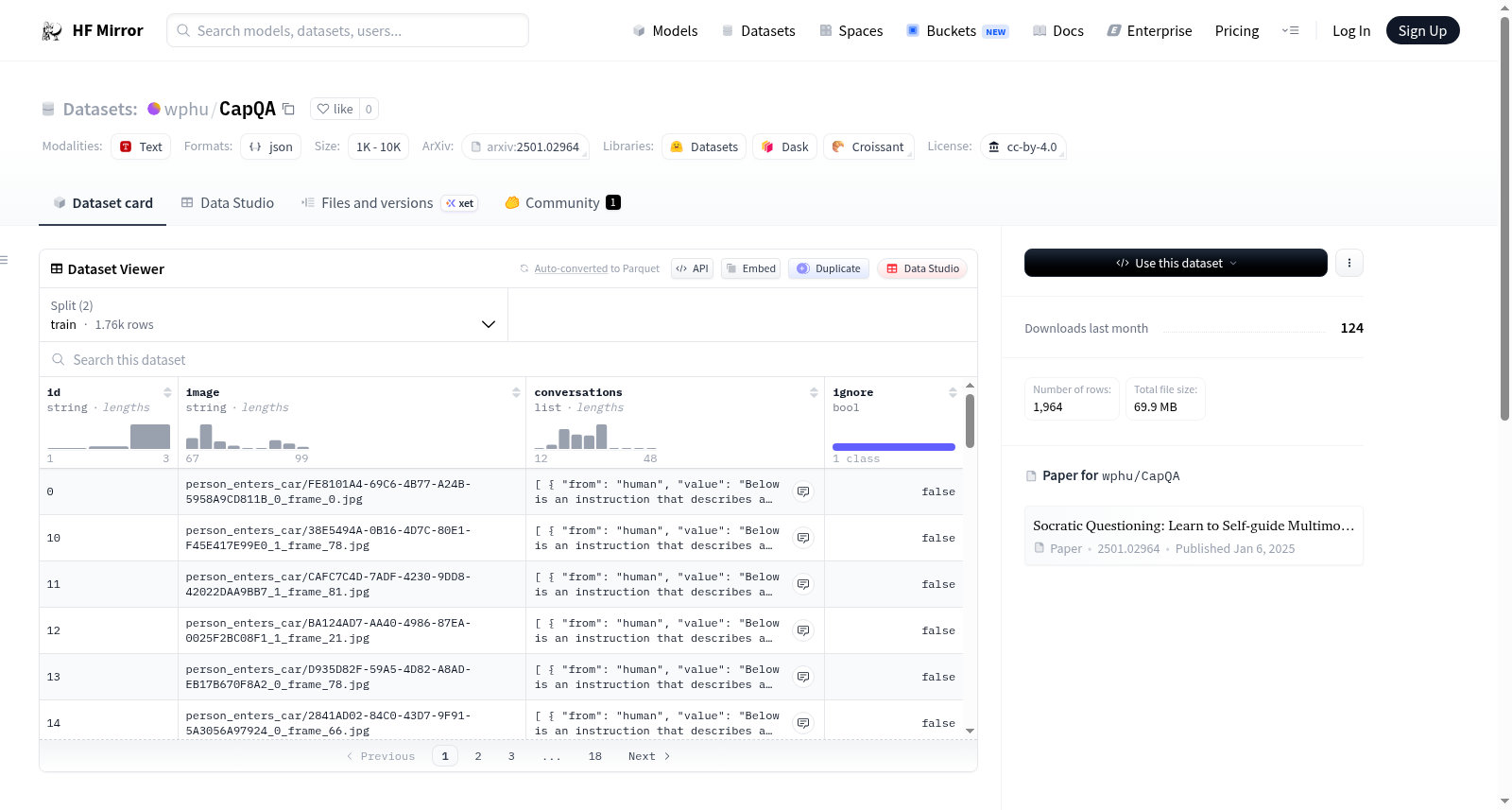1512x810 pixels.
Task: Open the Use this dataset dropdown
Action: (x=1176, y=263)
